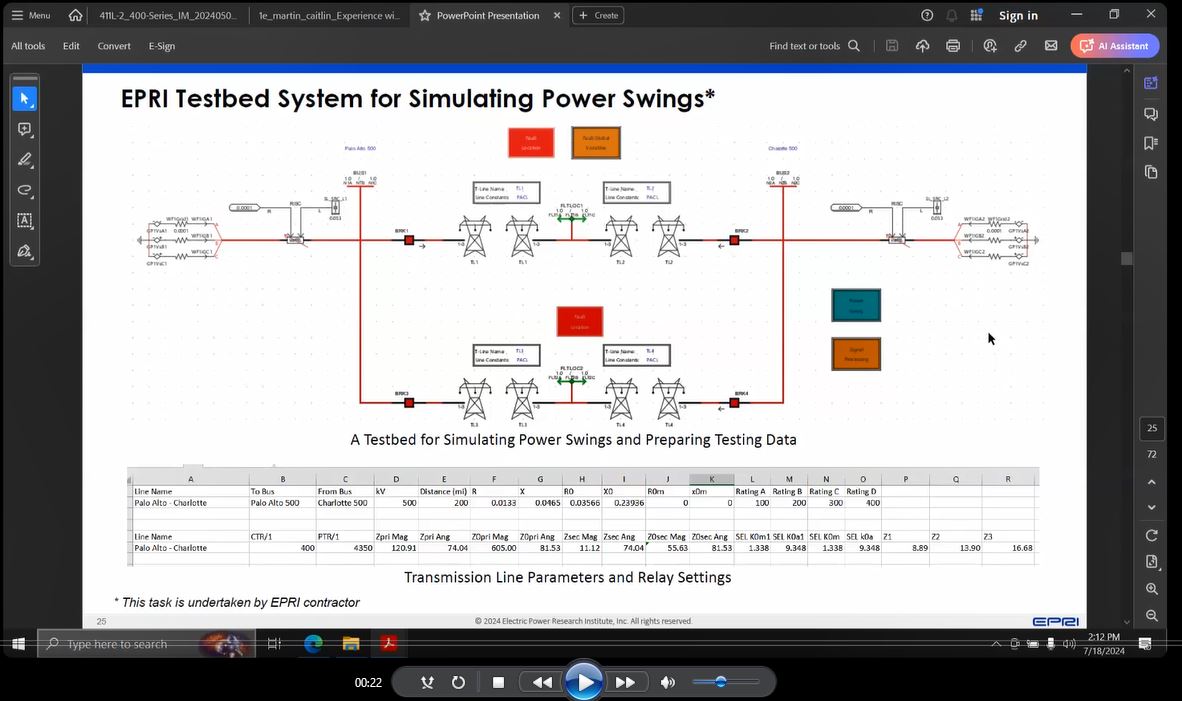Select the arrow selection tool
The image size is (1182, 701).
pyautogui.click(x=25, y=99)
